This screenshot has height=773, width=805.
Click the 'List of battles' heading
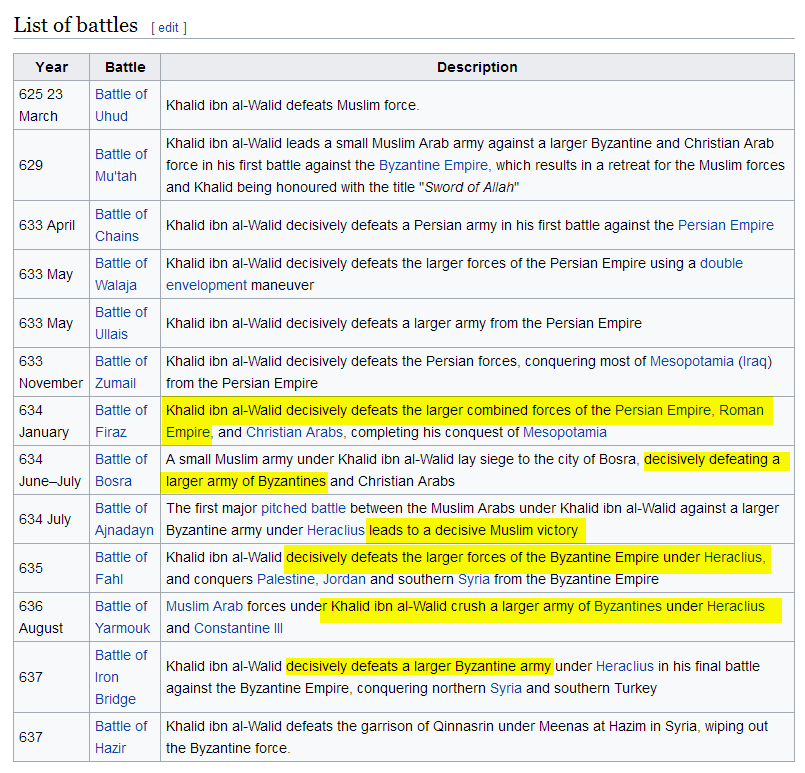(75, 25)
